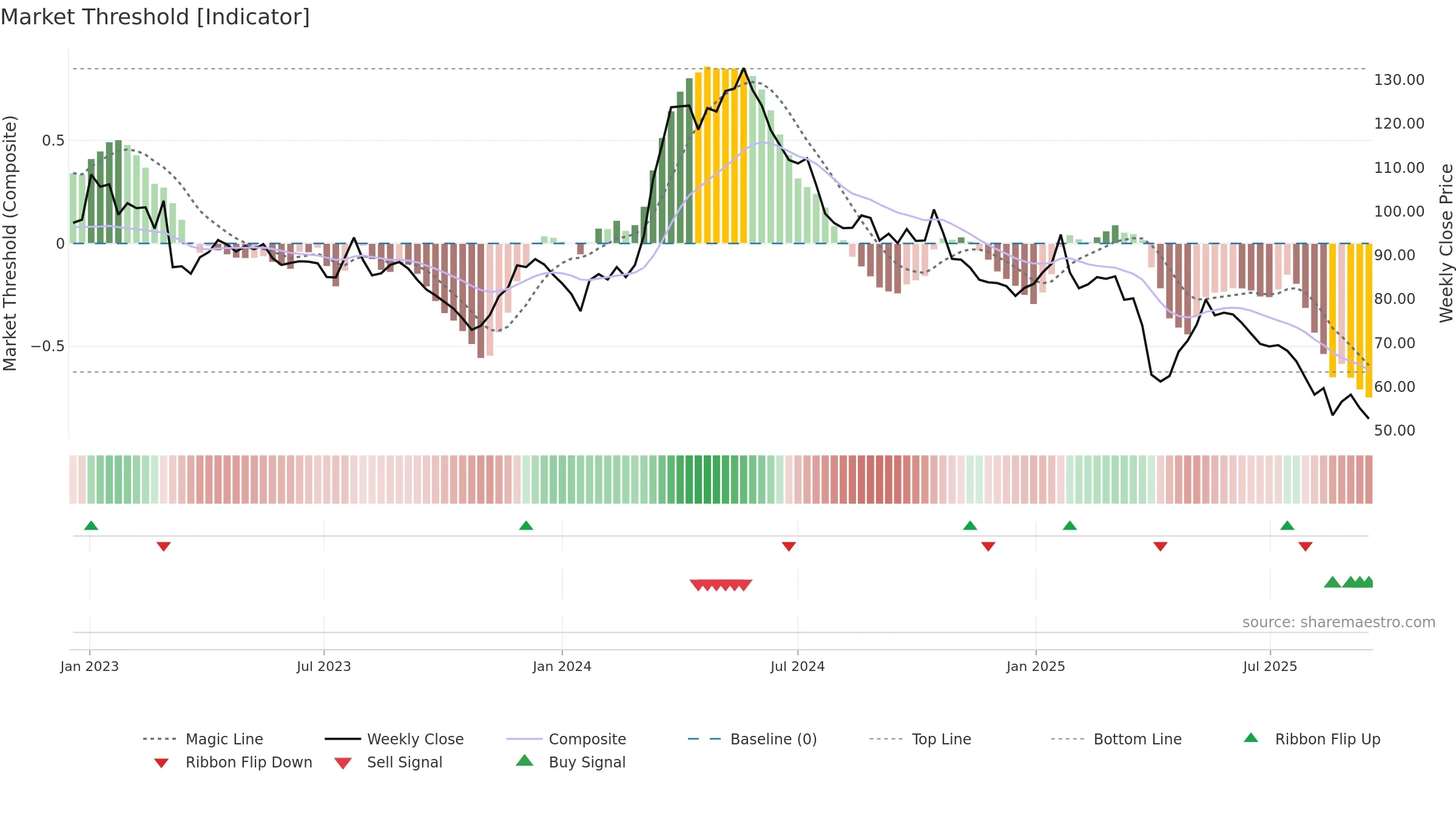
Task: Click the ribbon flip down marker in April 2025
Action: [x=1161, y=547]
